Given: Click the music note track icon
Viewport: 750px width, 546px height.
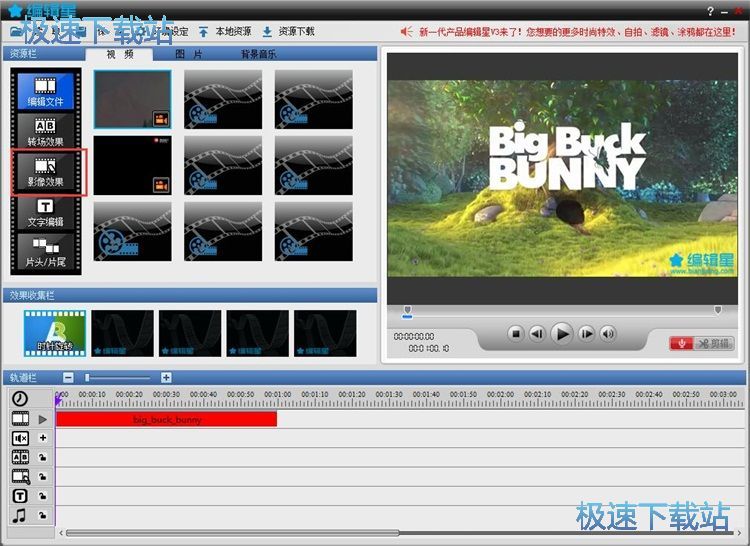Looking at the screenshot, I should 19,515.
